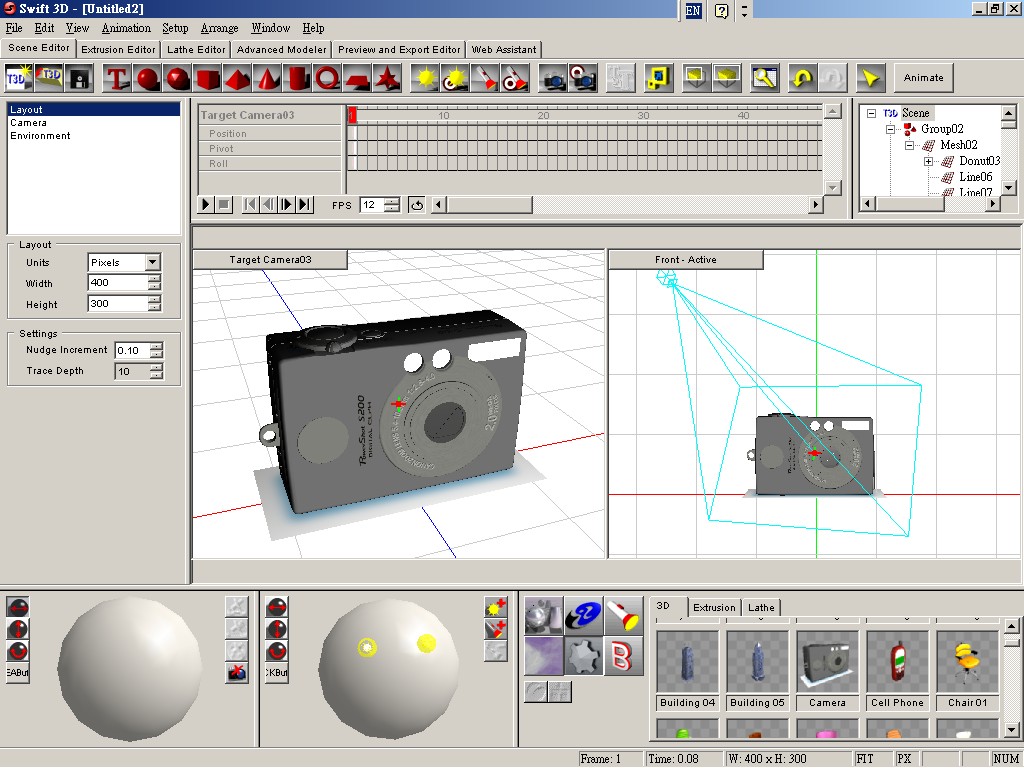Image resolution: width=1024 pixels, height=768 pixels.
Task: Lock spin rotation on object trackball
Action: (x=18, y=651)
